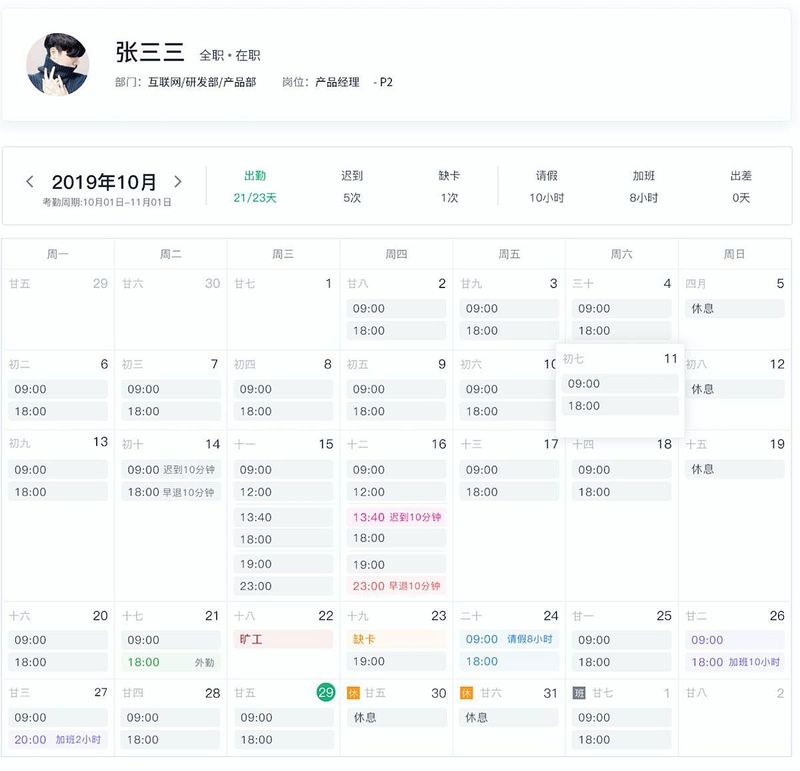The height and width of the screenshot is (771, 800).
Task: Open 20:00 加班2小时 record on day 27
Action: (58, 739)
